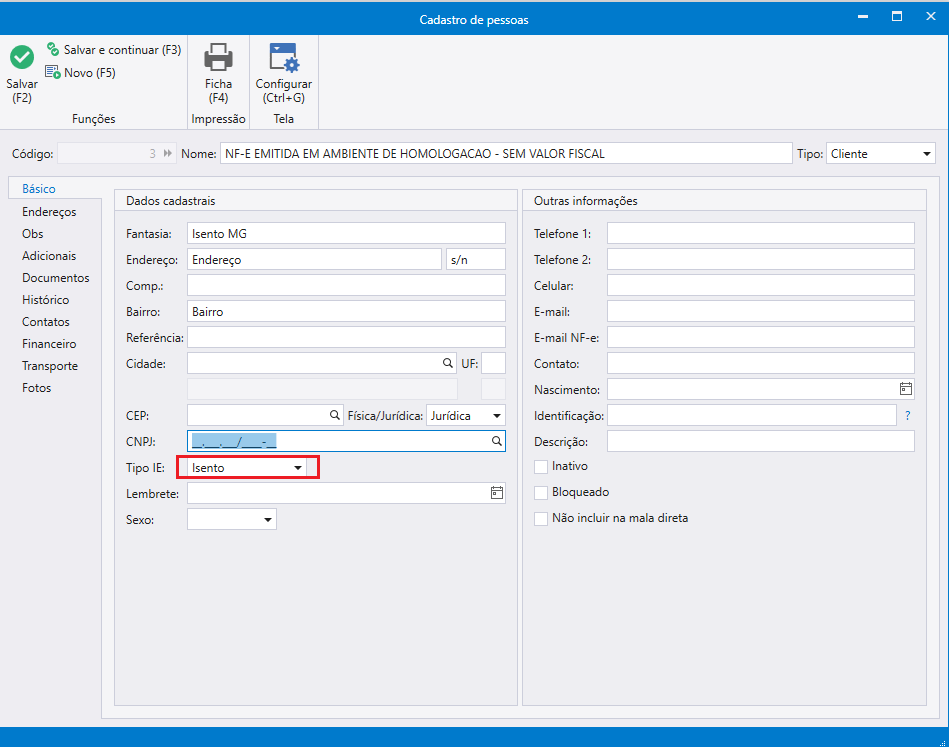Open the Fotos tab

tap(36, 388)
